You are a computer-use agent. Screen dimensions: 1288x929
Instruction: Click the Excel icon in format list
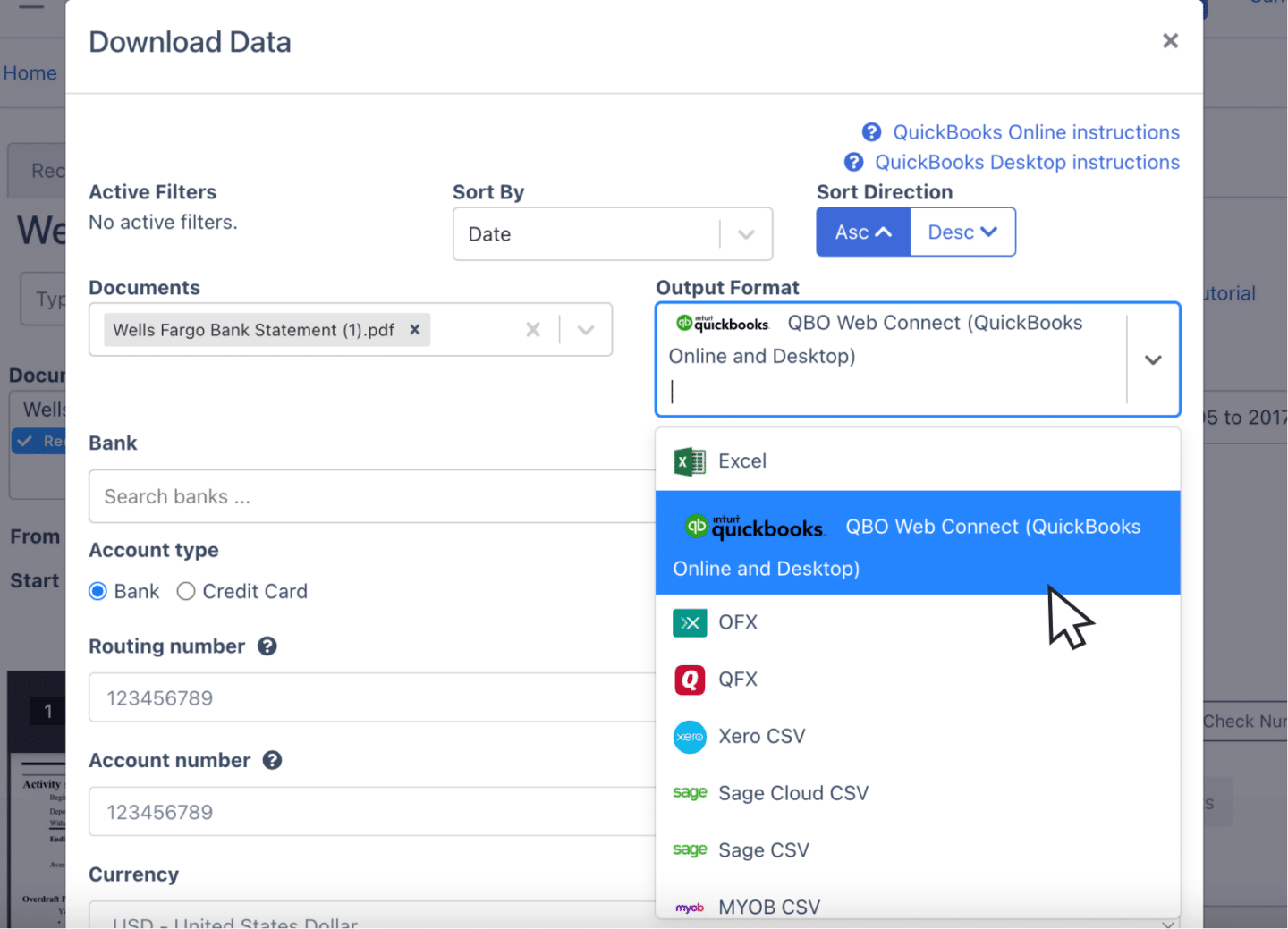(690, 461)
